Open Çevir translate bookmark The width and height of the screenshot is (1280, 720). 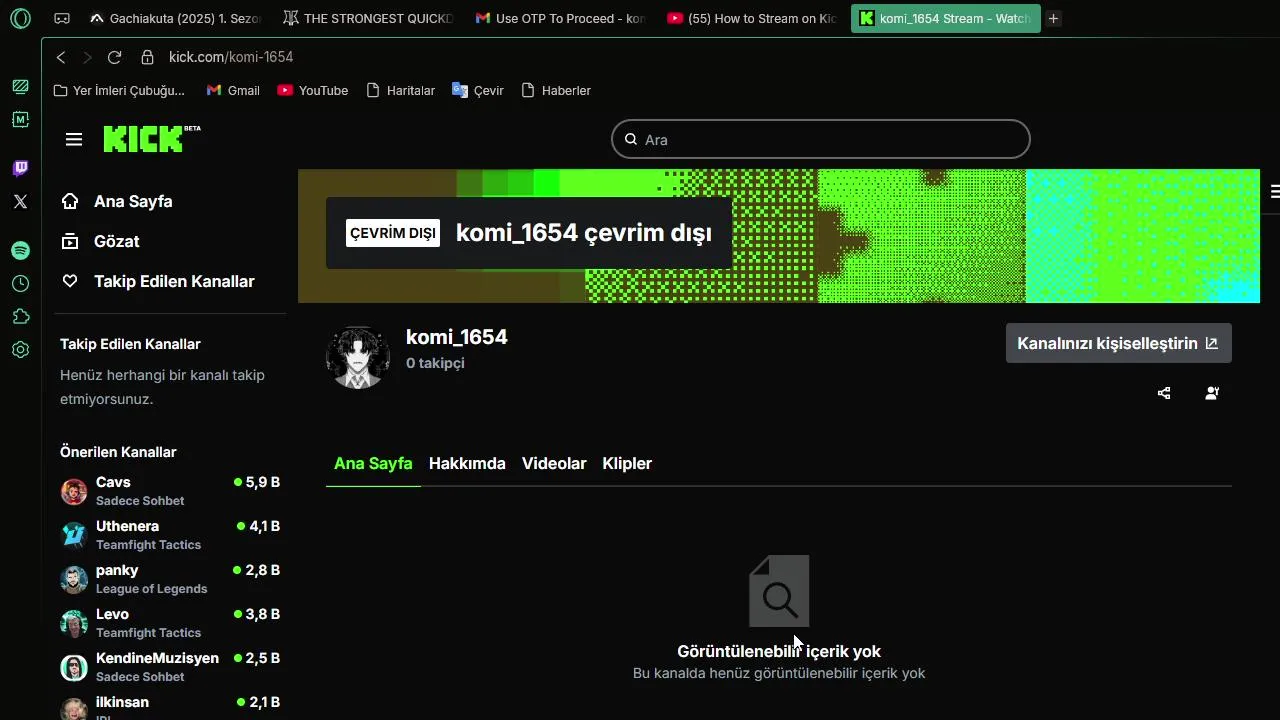pyautogui.click(x=478, y=90)
